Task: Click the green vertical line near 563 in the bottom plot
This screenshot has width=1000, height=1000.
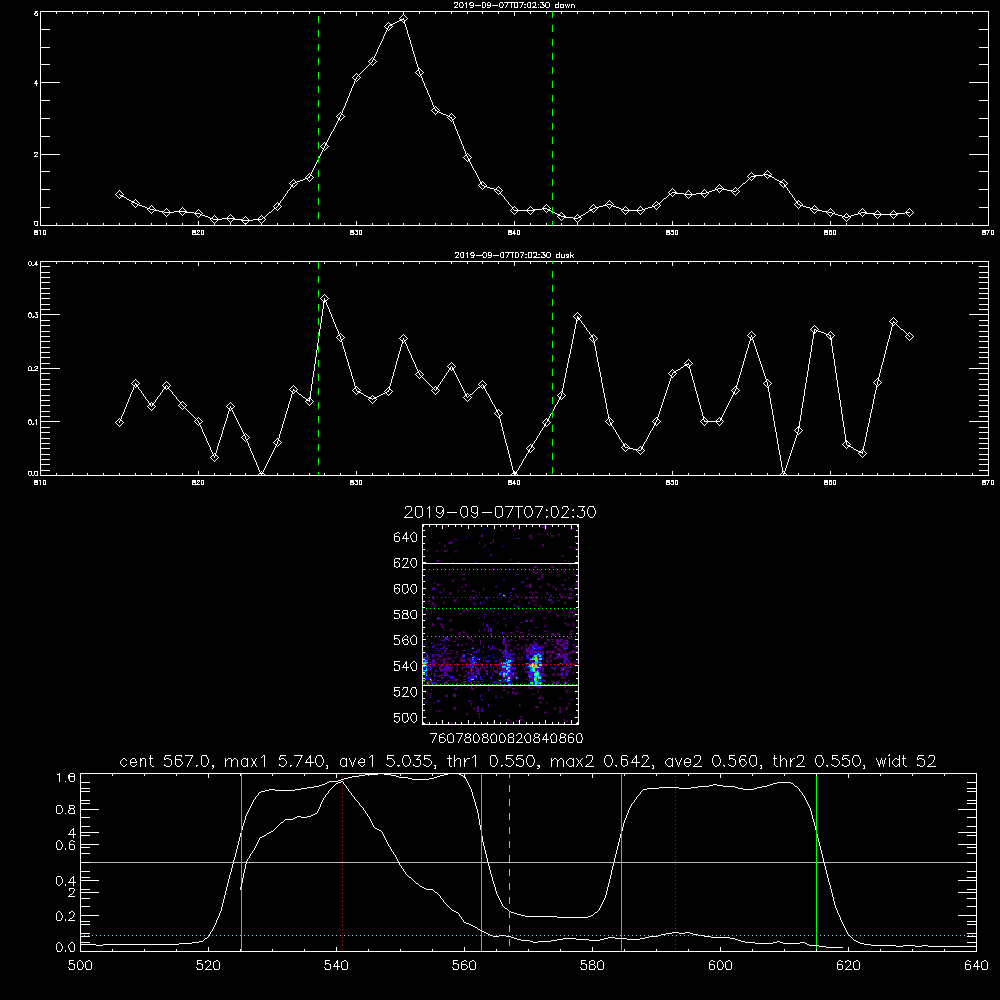Action: pos(482,862)
